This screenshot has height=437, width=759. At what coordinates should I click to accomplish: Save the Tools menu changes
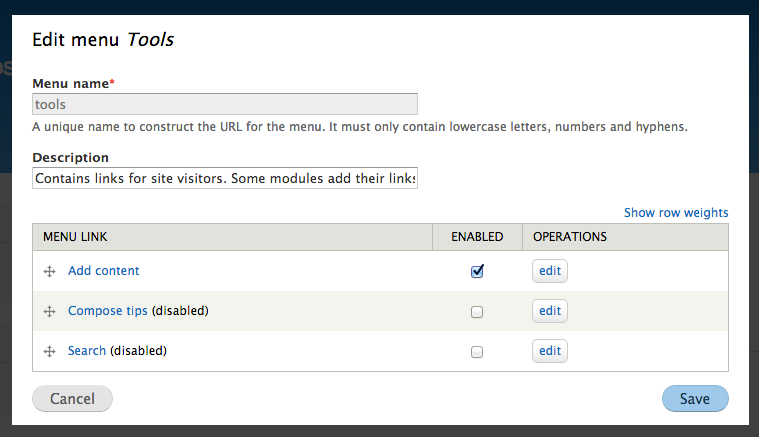(695, 398)
